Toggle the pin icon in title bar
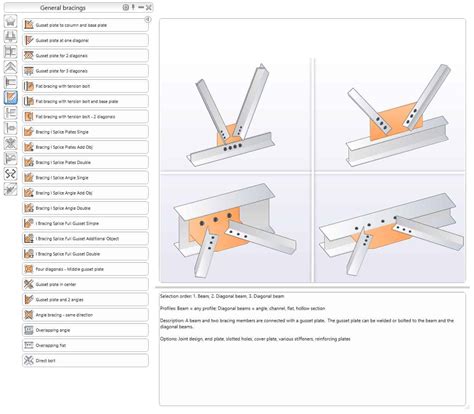 click(133, 7)
